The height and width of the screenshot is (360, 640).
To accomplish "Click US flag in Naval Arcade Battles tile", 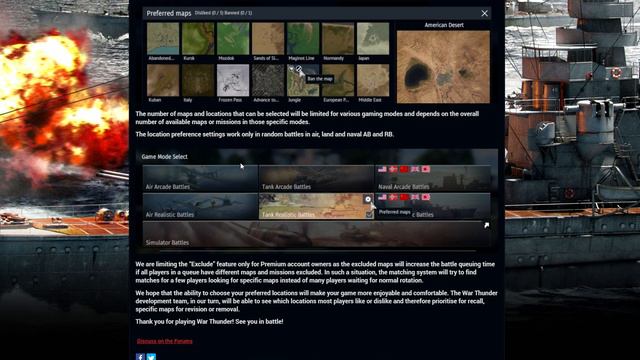I will tap(382, 169).
